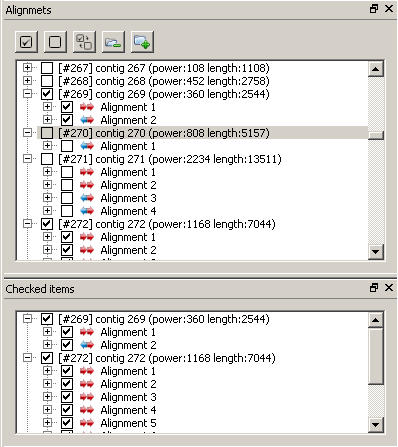Check contig 270 Alignment 1 checkbox

67,146
